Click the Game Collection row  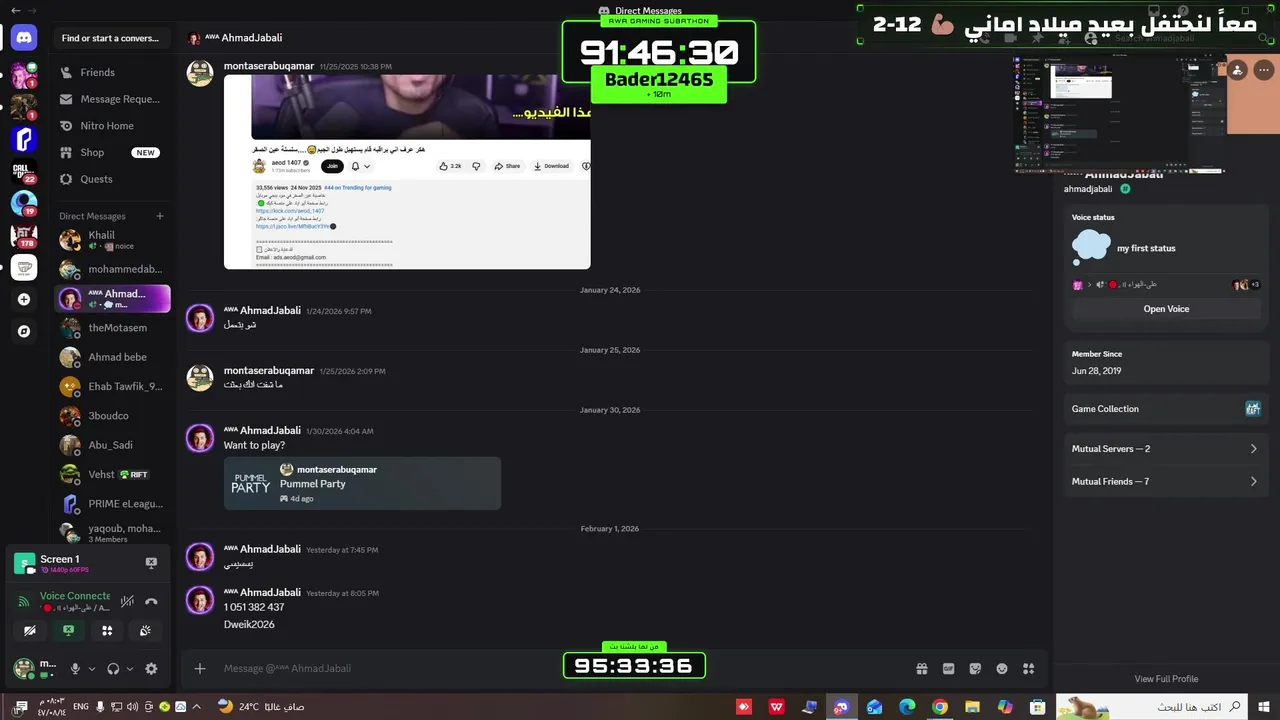click(1165, 409)
